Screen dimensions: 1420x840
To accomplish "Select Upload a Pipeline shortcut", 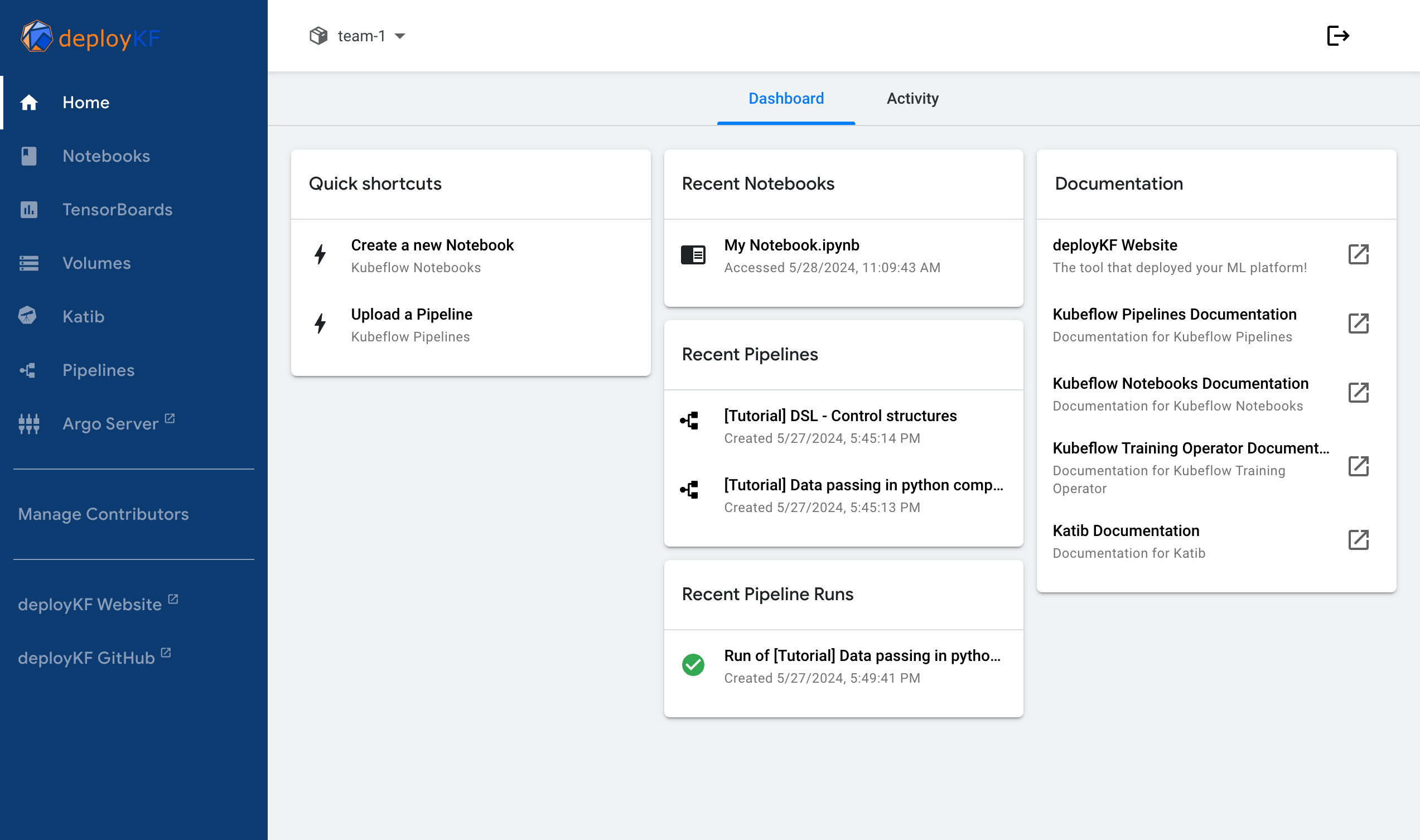I will pyautogui.click(x=470, y=324).
